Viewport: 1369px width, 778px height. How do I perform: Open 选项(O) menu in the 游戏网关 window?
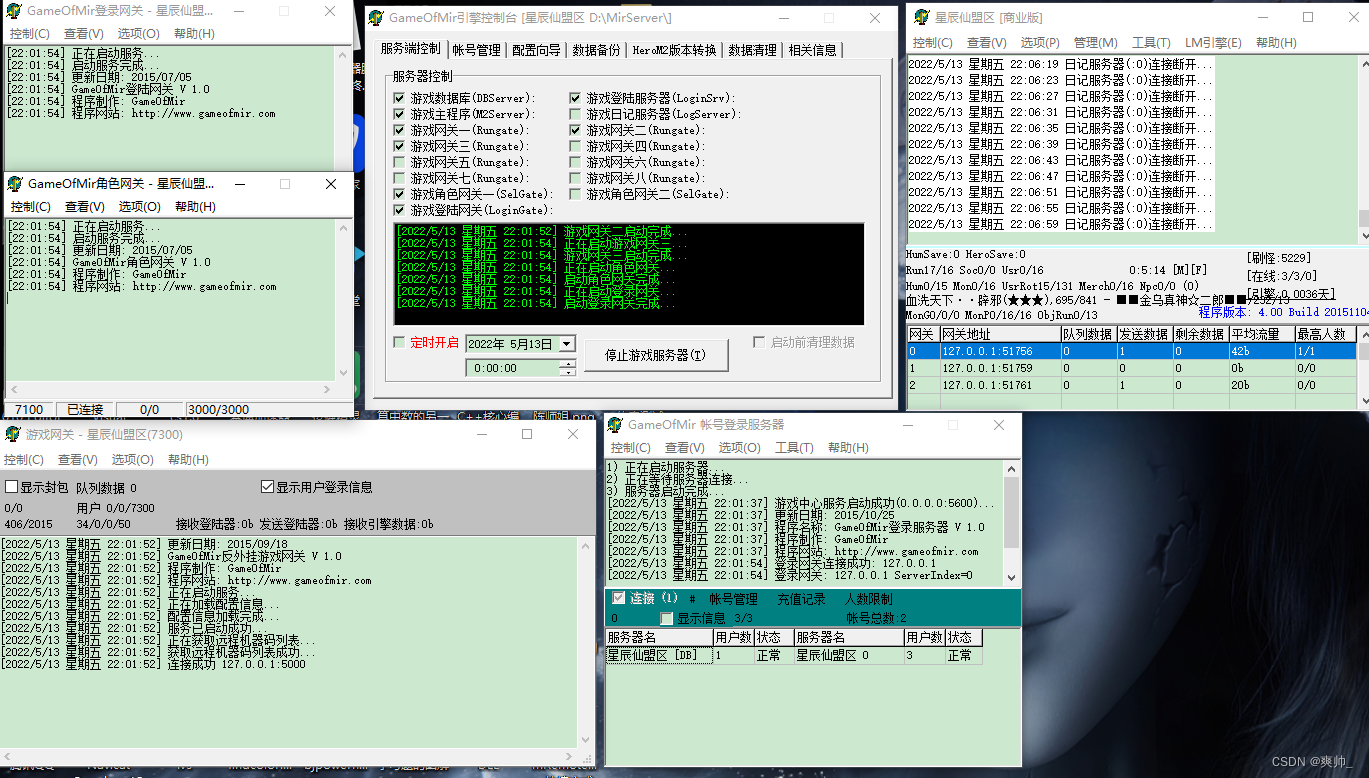click(x=132, y=459)
